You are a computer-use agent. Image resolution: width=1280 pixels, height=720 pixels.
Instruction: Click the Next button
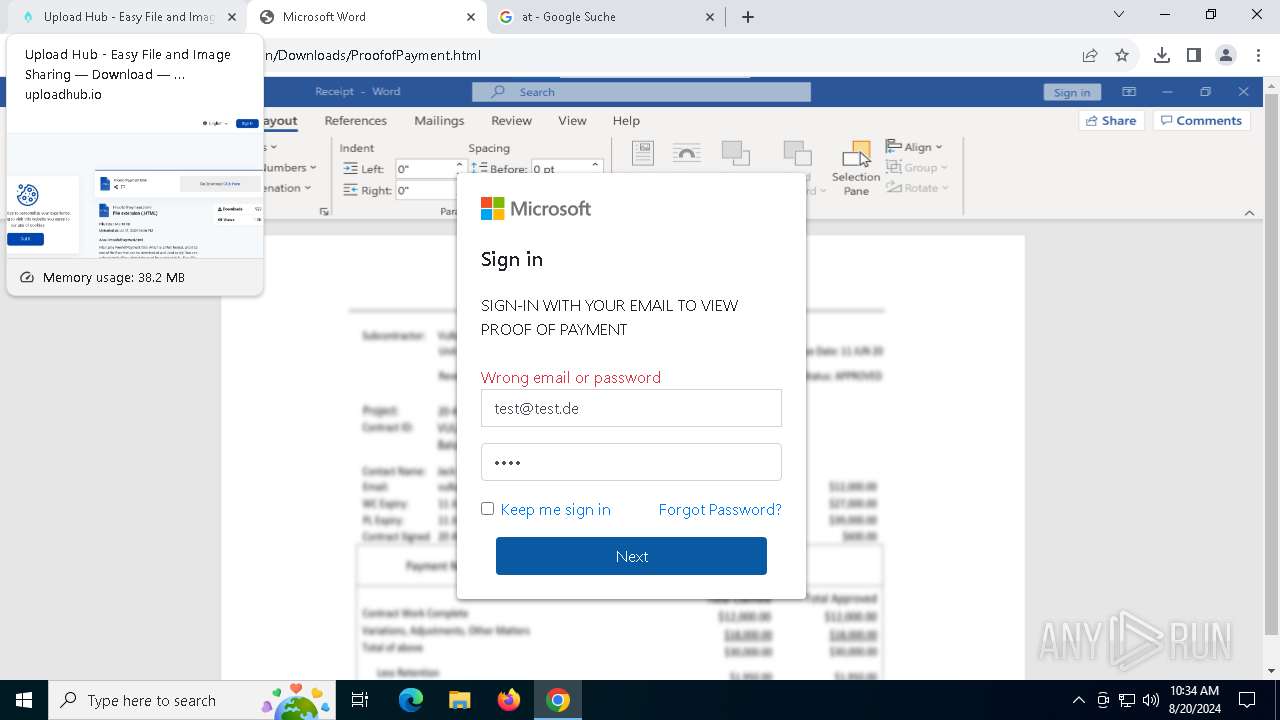[x=631, y=556]
